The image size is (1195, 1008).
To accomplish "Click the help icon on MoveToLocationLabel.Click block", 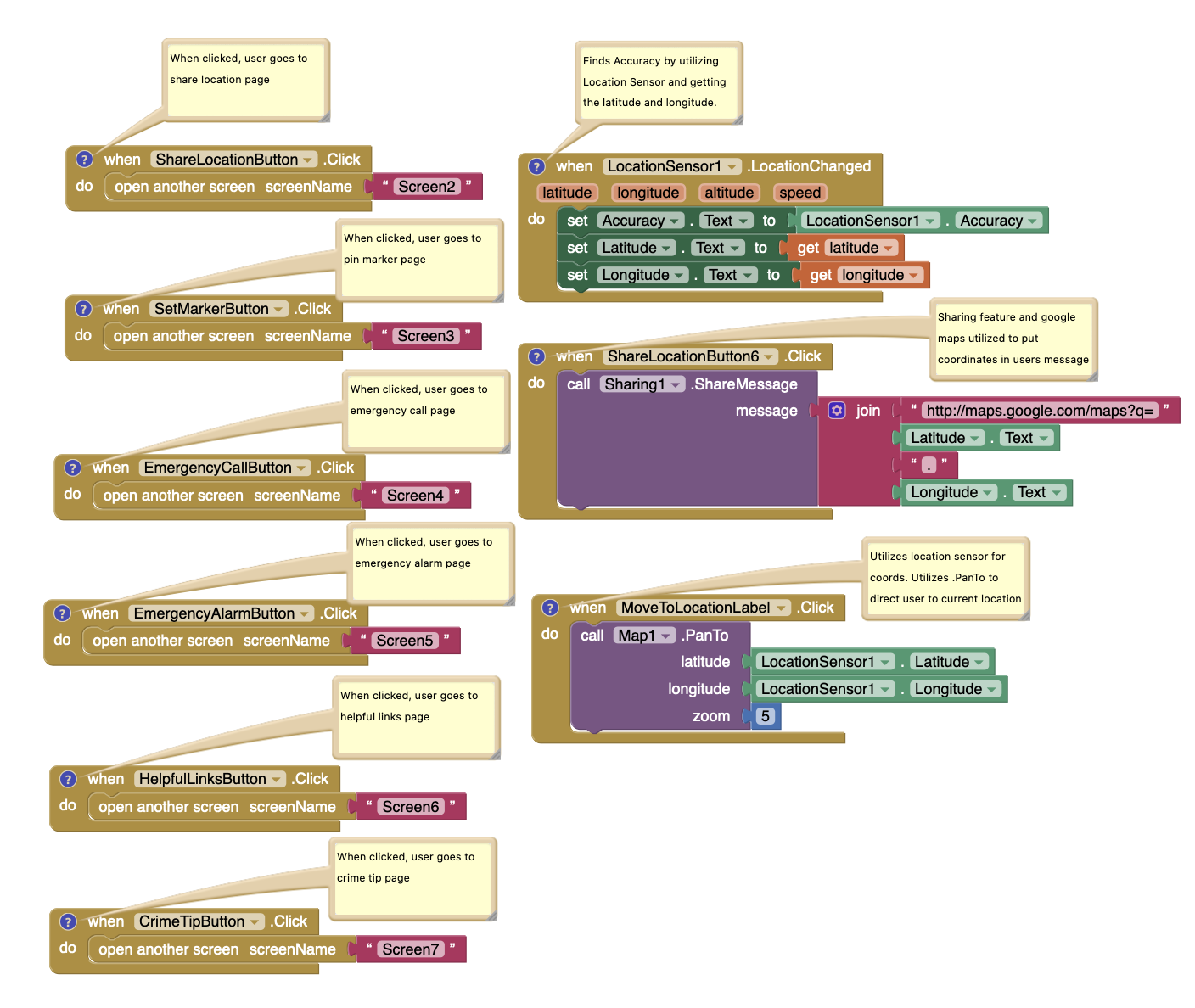I will pyautogui.click(x=550, y=608).
